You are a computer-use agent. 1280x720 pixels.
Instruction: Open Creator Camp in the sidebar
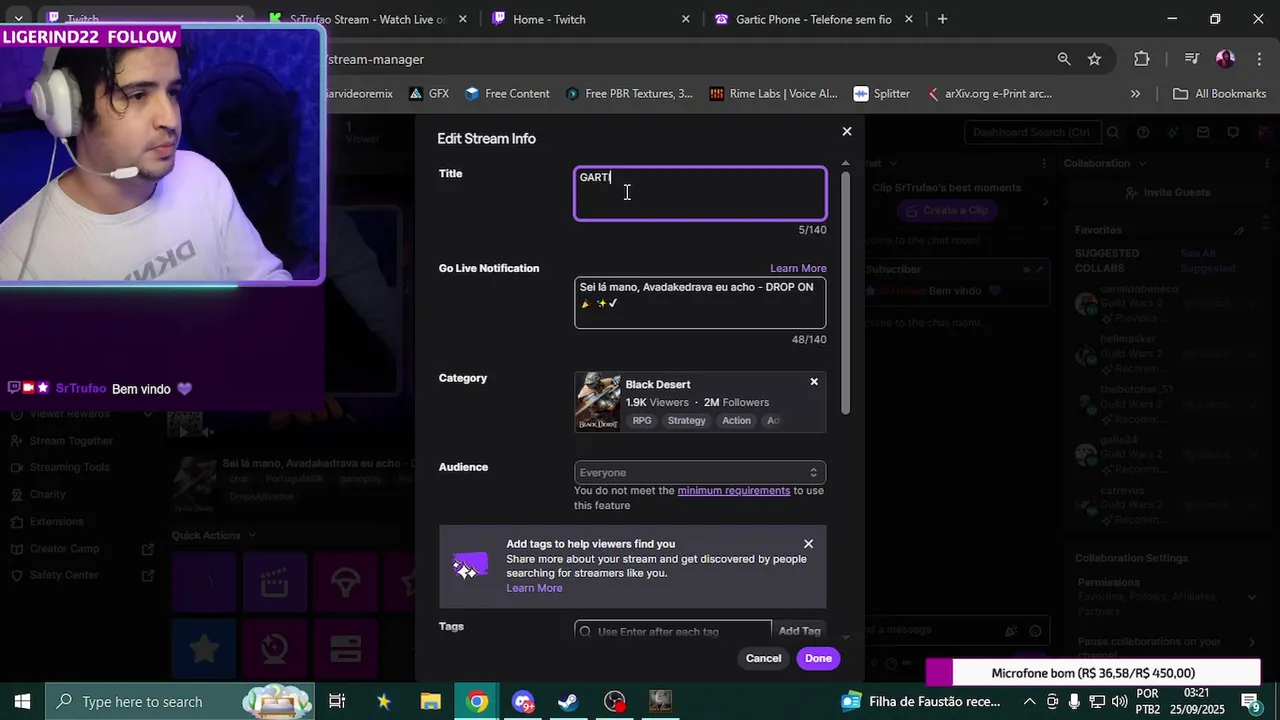[65, 549]
